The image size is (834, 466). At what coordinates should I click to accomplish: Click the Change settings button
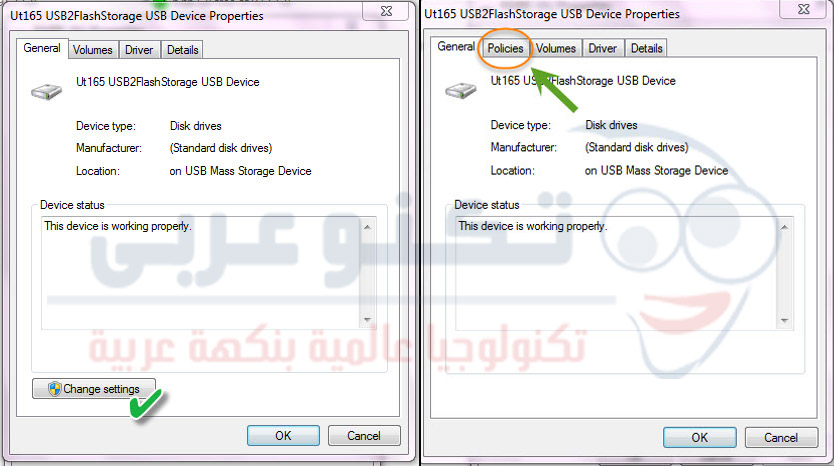pos(94,389)
